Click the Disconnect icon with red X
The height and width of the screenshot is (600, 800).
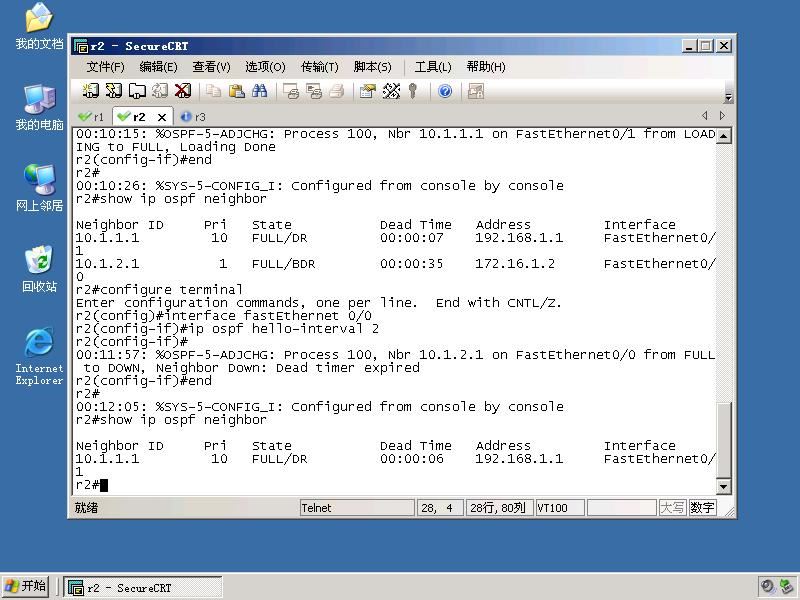tap(183, 91)
